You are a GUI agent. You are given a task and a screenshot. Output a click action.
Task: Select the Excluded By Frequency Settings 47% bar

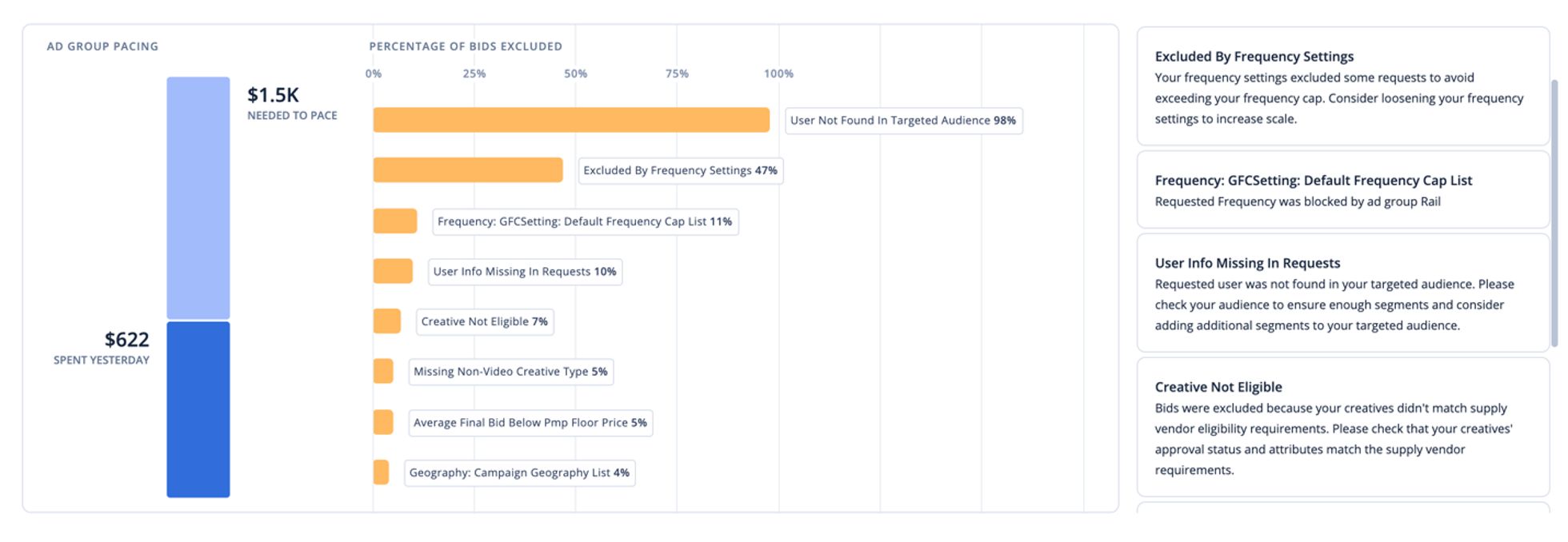(x=468, y=169)
